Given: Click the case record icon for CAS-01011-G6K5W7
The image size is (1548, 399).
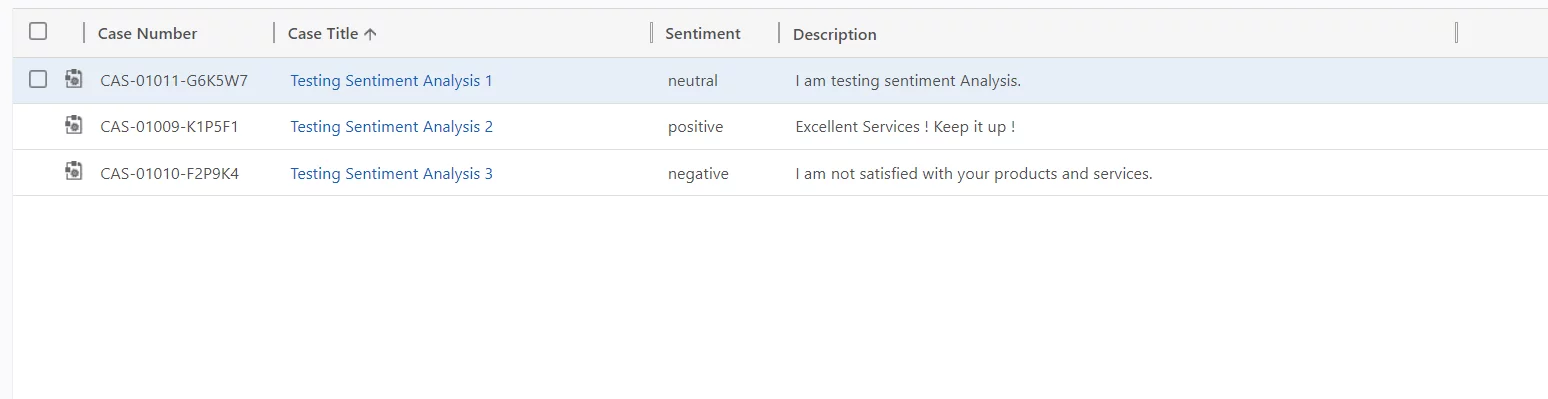Looking at the screenshot, I should [73, 79].
